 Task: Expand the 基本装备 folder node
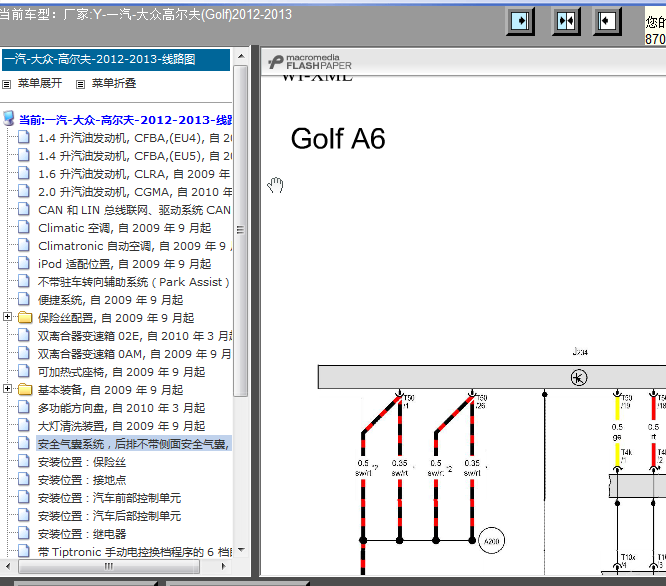point(7,389)
